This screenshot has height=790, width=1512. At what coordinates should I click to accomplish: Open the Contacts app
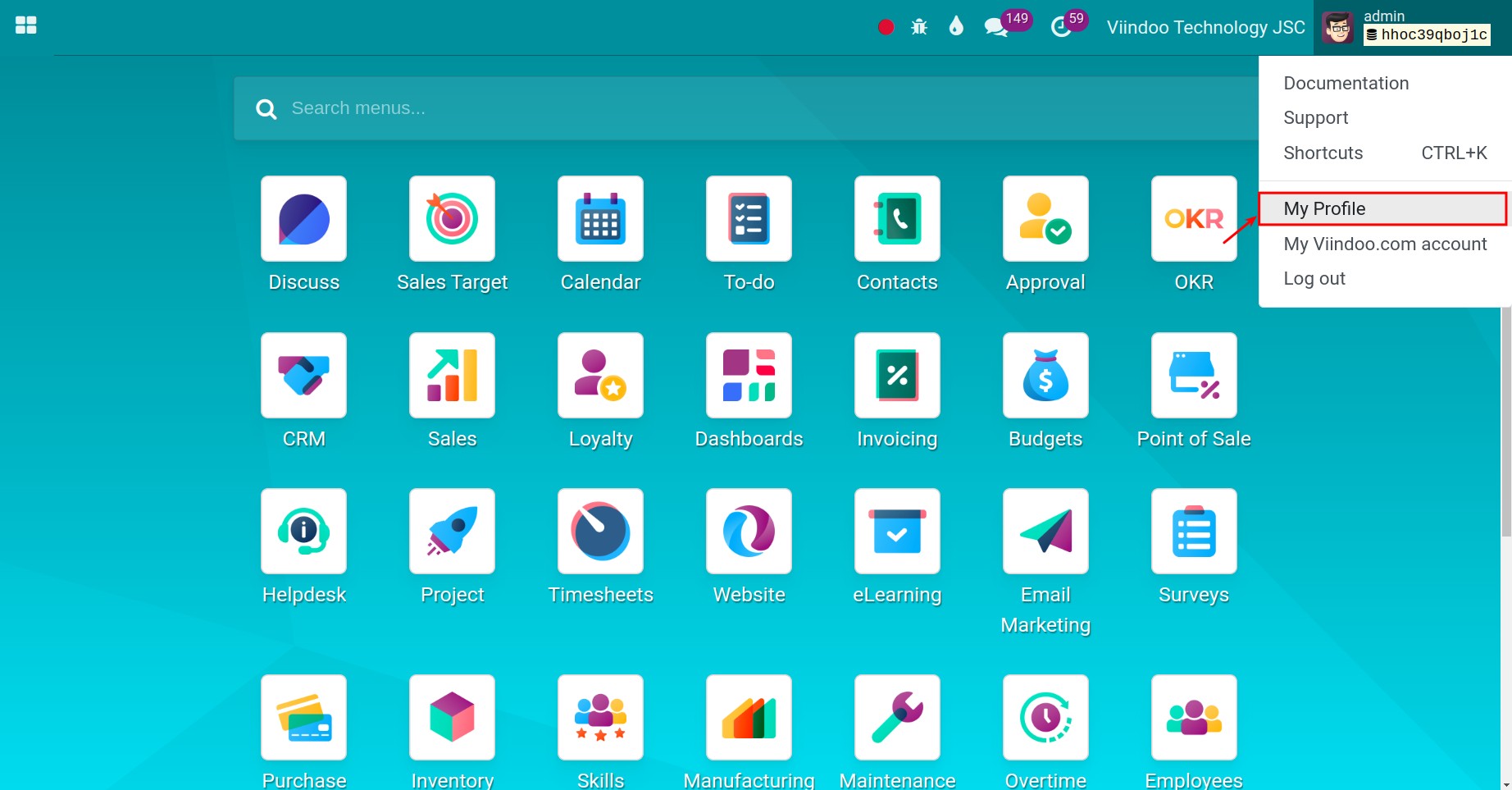[x=897, y=219]
